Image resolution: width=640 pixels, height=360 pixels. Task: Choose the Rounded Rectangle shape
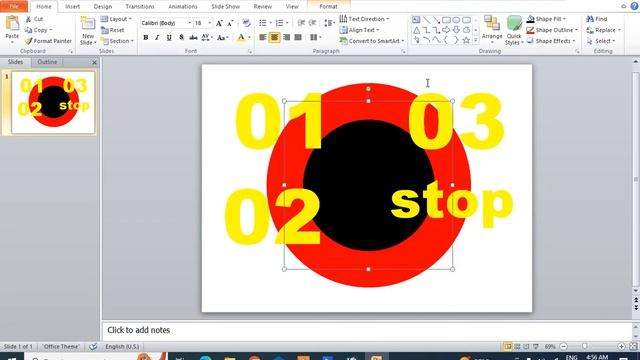coord(466,20)
